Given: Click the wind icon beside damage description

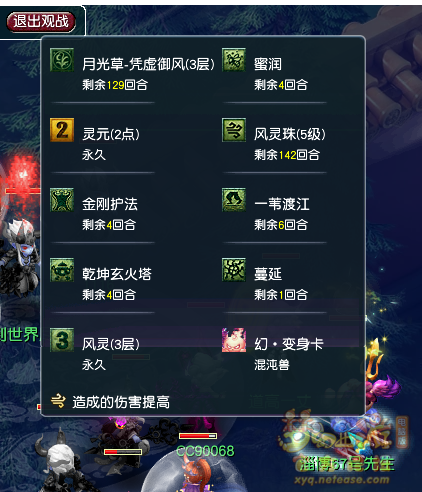Looking at the screenshot, I should 58,401.
